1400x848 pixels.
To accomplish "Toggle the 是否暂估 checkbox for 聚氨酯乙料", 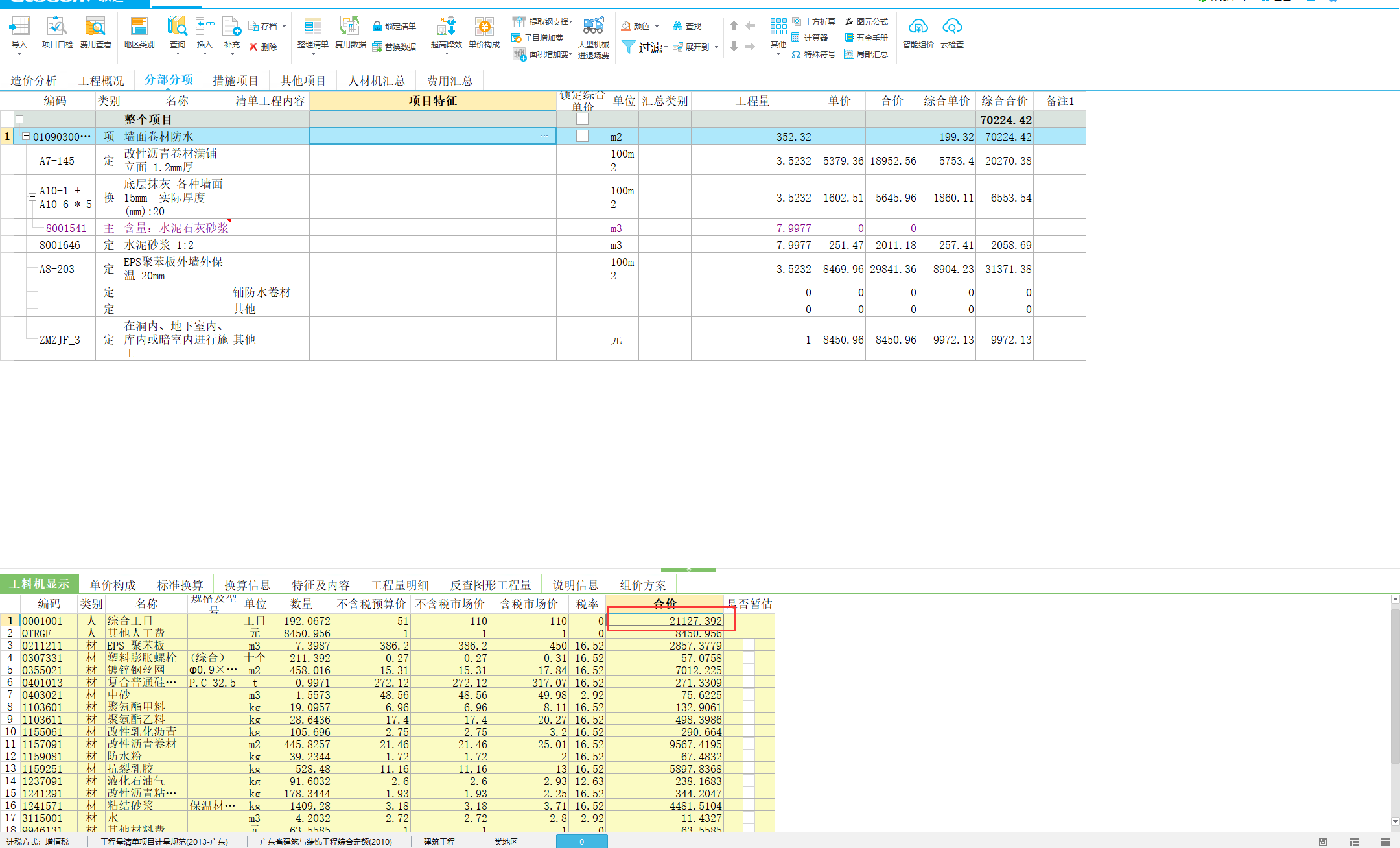I will click(x=749, y=720).
